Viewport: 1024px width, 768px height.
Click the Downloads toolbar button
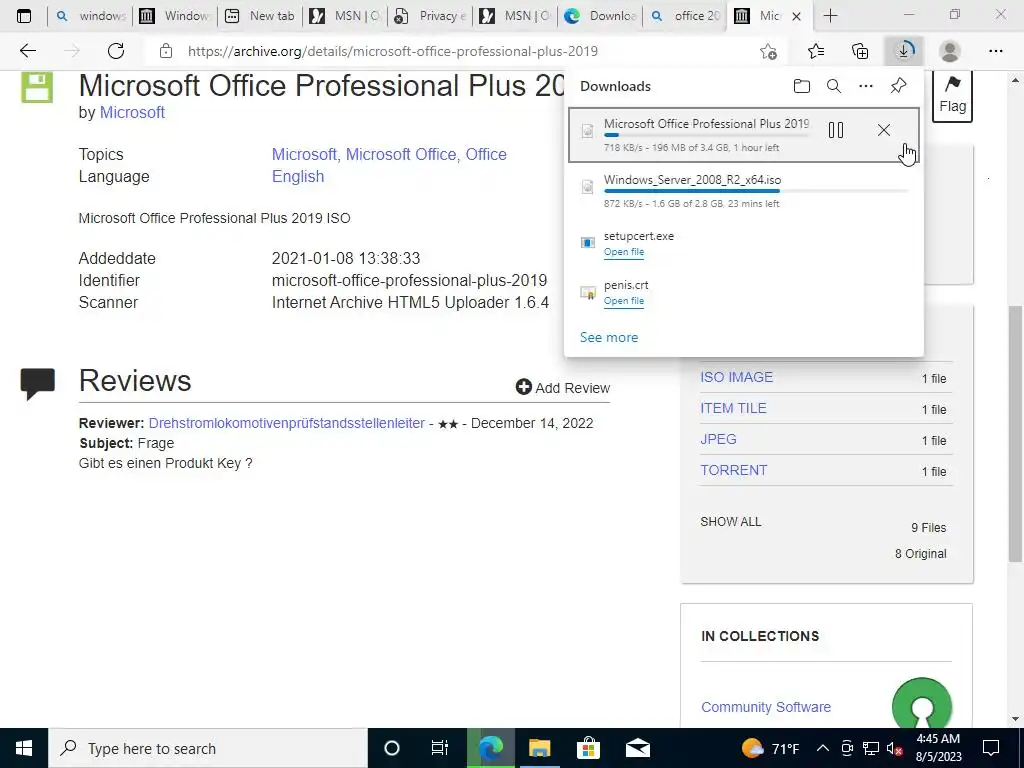904,51
